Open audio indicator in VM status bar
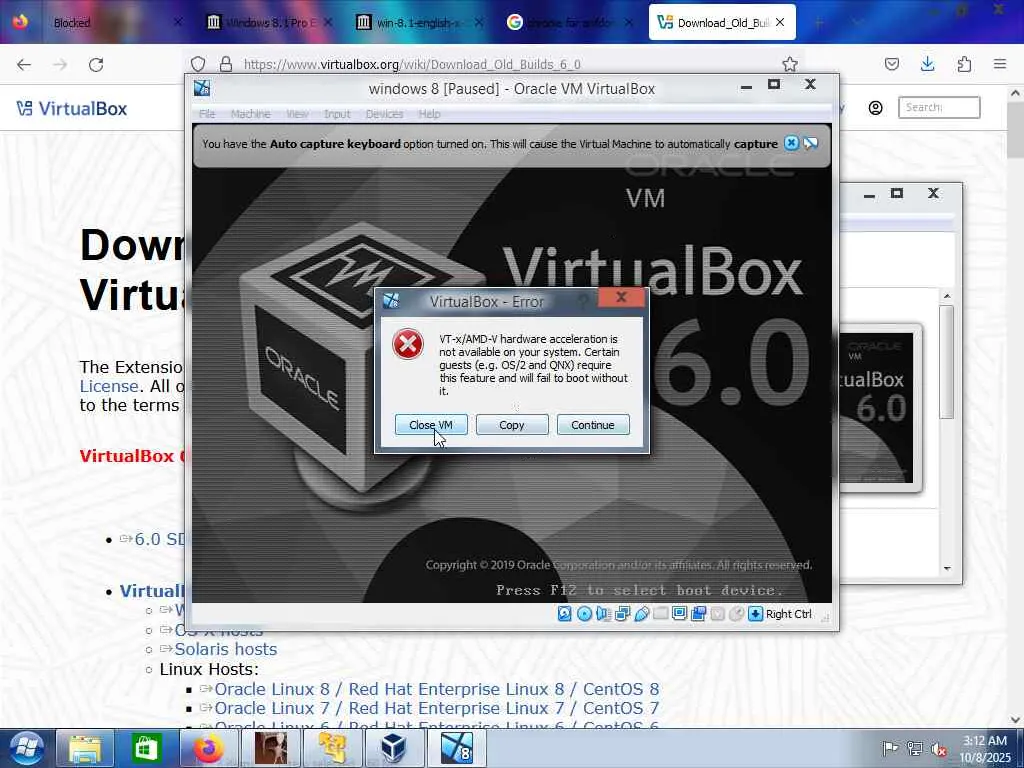 [603, 614]
